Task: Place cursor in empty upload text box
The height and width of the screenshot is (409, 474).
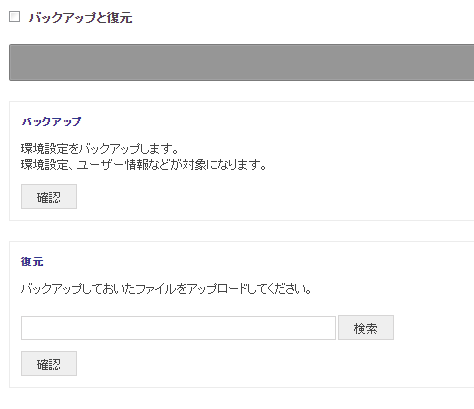Action: pyautogui.click(x=178, y=328)
